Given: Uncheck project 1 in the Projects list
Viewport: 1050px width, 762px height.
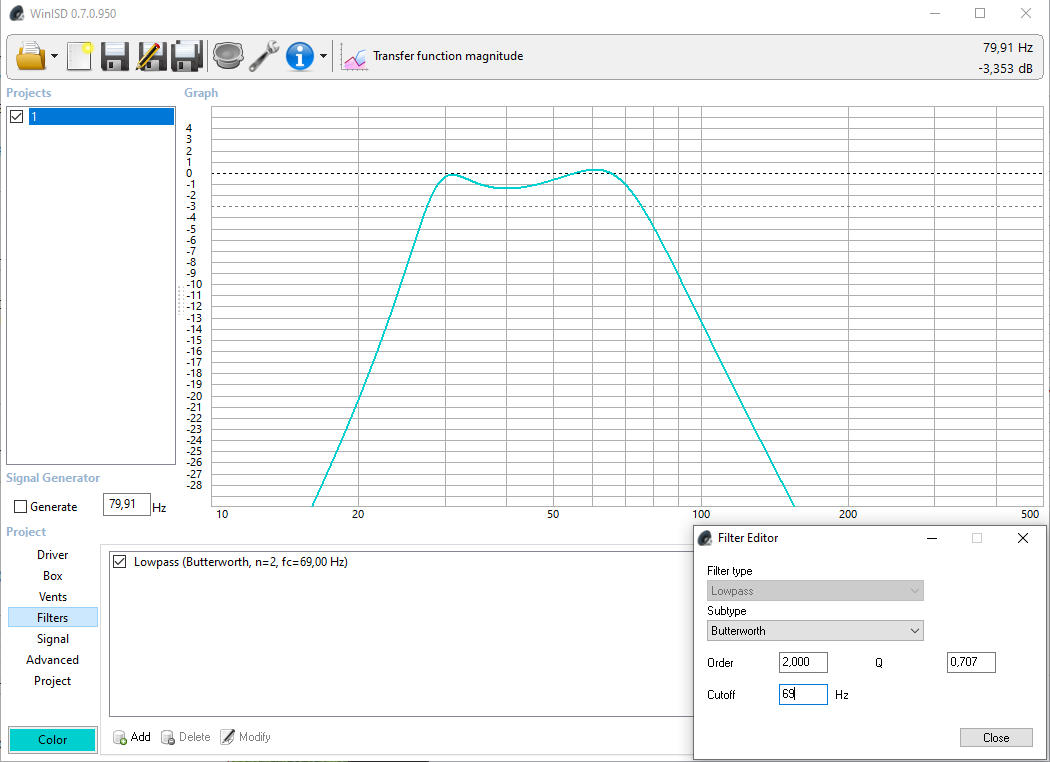Looking at the screenshot, I should pyautogui.click(x=16, y=117).
